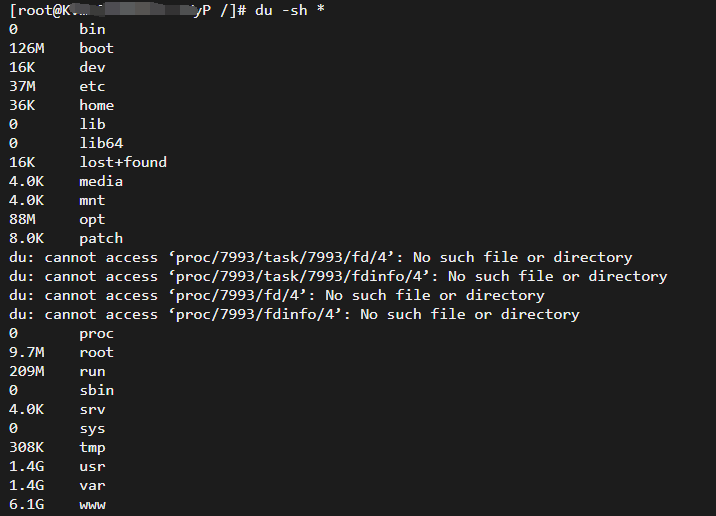This screenshot has width=716, height=516.
Task: Click the 'lost+found' directory name
Action: (x=123, y=163)
